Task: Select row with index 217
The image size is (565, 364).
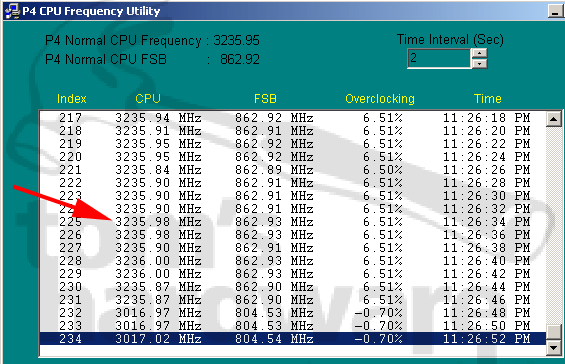Action: [x=293, y=118]
